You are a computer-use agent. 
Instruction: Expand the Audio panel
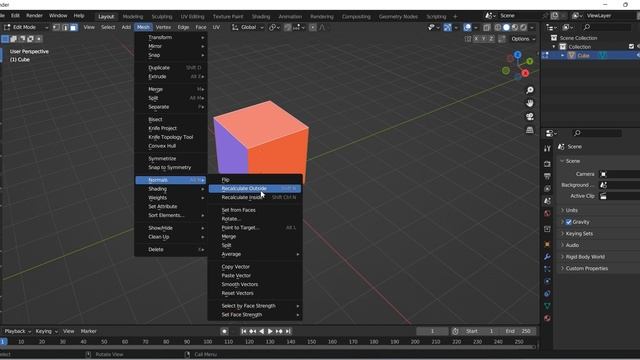572,245
